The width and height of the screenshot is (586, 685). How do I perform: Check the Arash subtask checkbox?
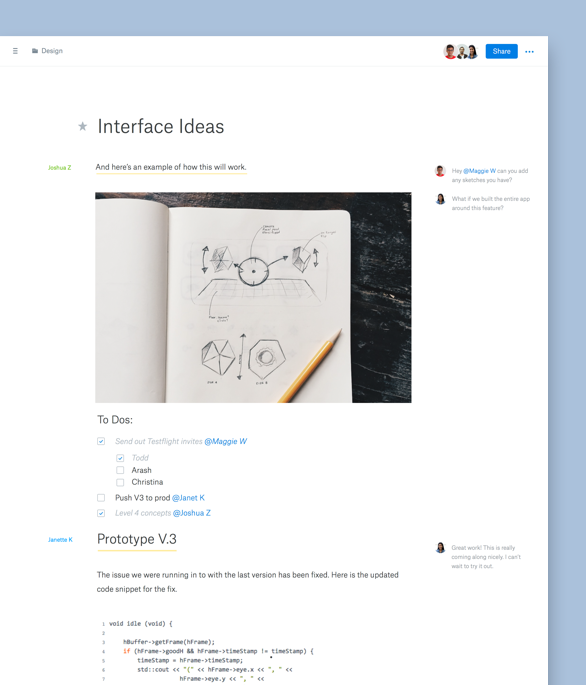tap(120, 470)
